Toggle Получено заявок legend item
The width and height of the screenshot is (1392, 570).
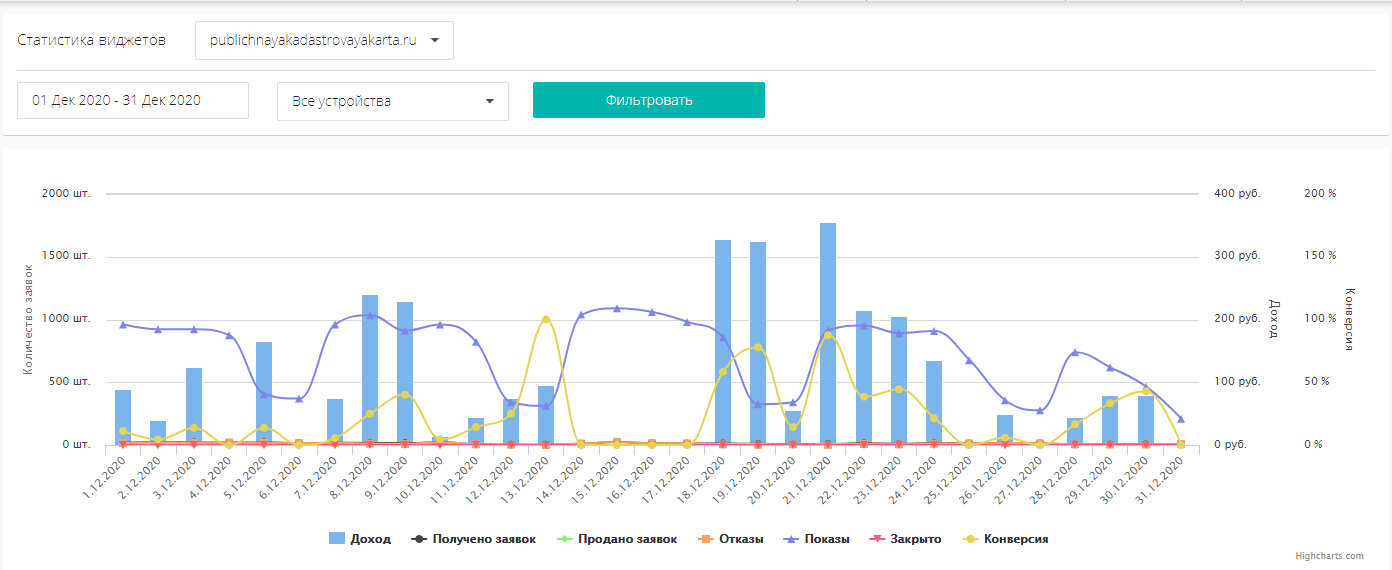pyautogui.click(x=474, y=539)
